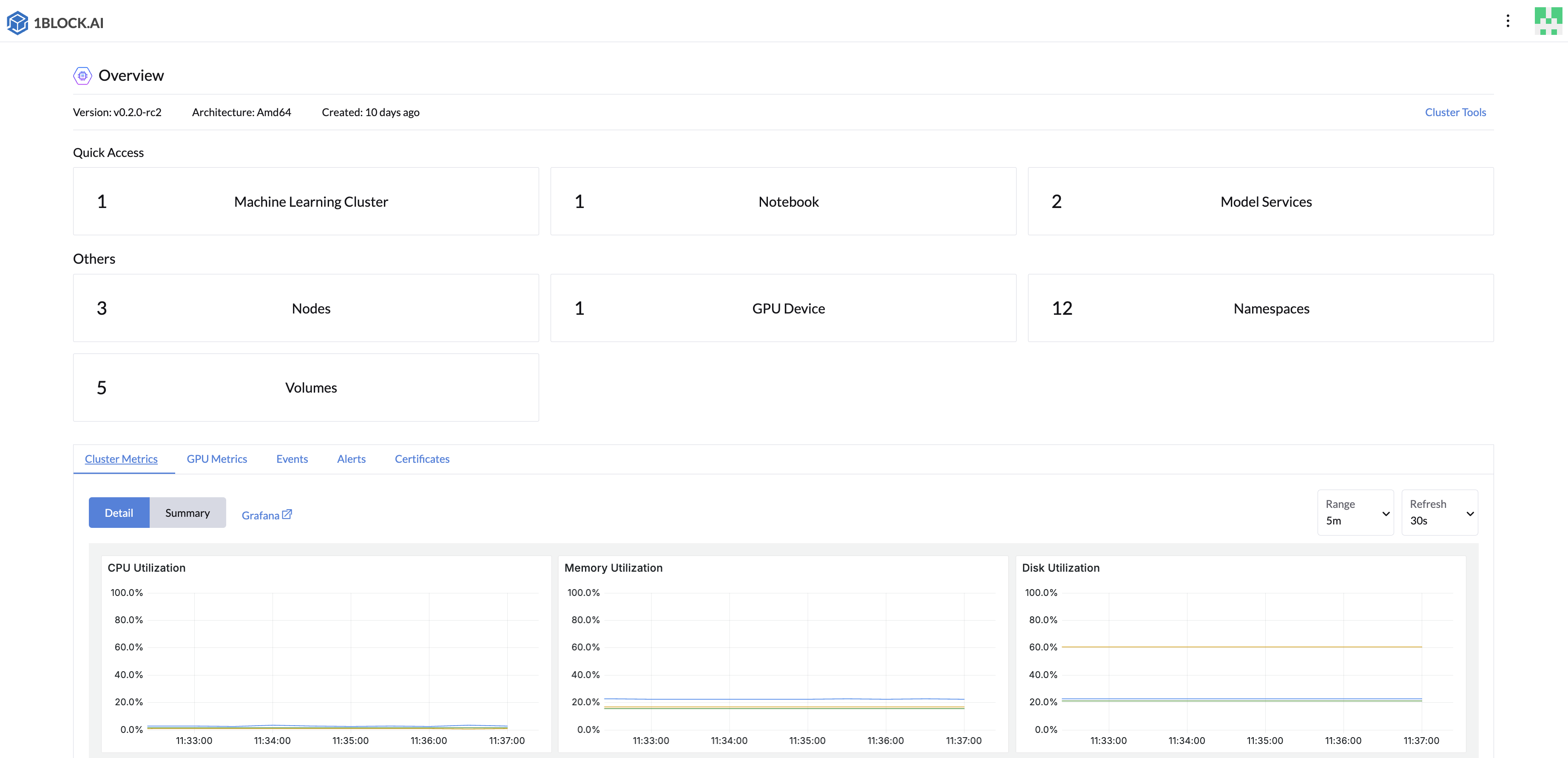Screen dimensions: 1568x758
Task: Select the Summary view toggle
Action: tap(187, 513)
